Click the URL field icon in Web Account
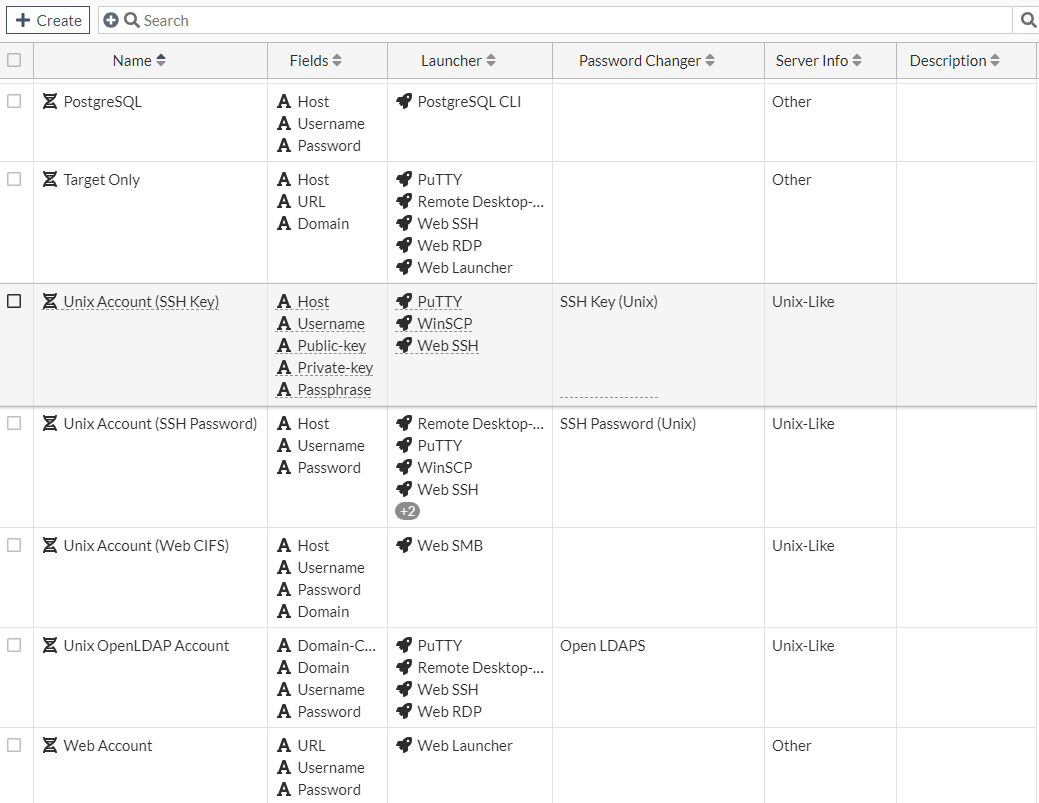This screenshot has height=803, width=1039. (284, 745)
